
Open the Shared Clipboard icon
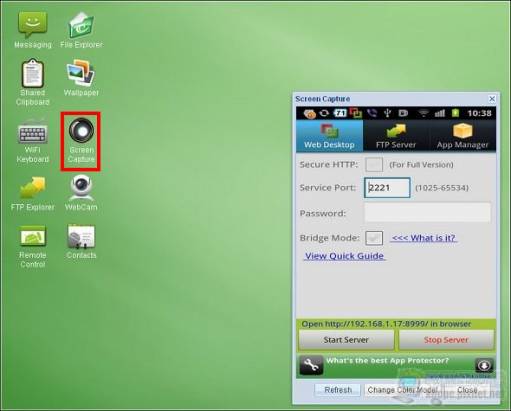32,83
